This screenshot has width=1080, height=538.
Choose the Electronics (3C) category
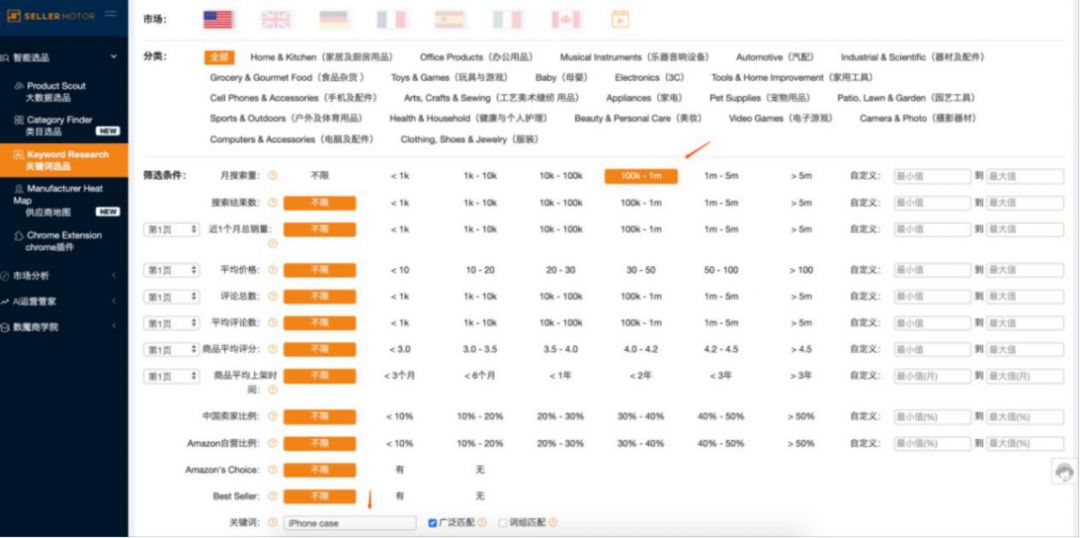tap(649, 77)
